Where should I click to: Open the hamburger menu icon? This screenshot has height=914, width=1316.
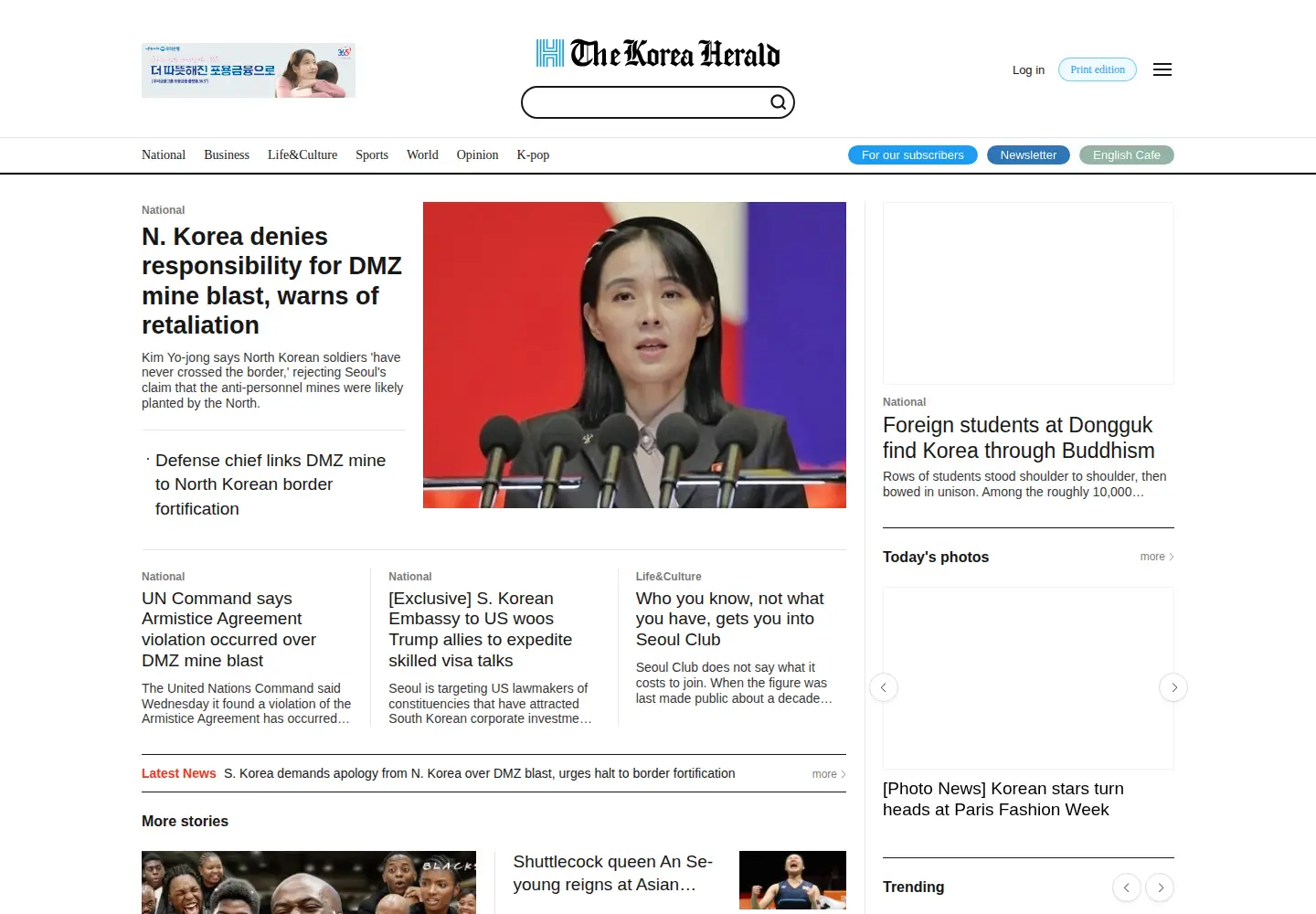click(1162, 69)
